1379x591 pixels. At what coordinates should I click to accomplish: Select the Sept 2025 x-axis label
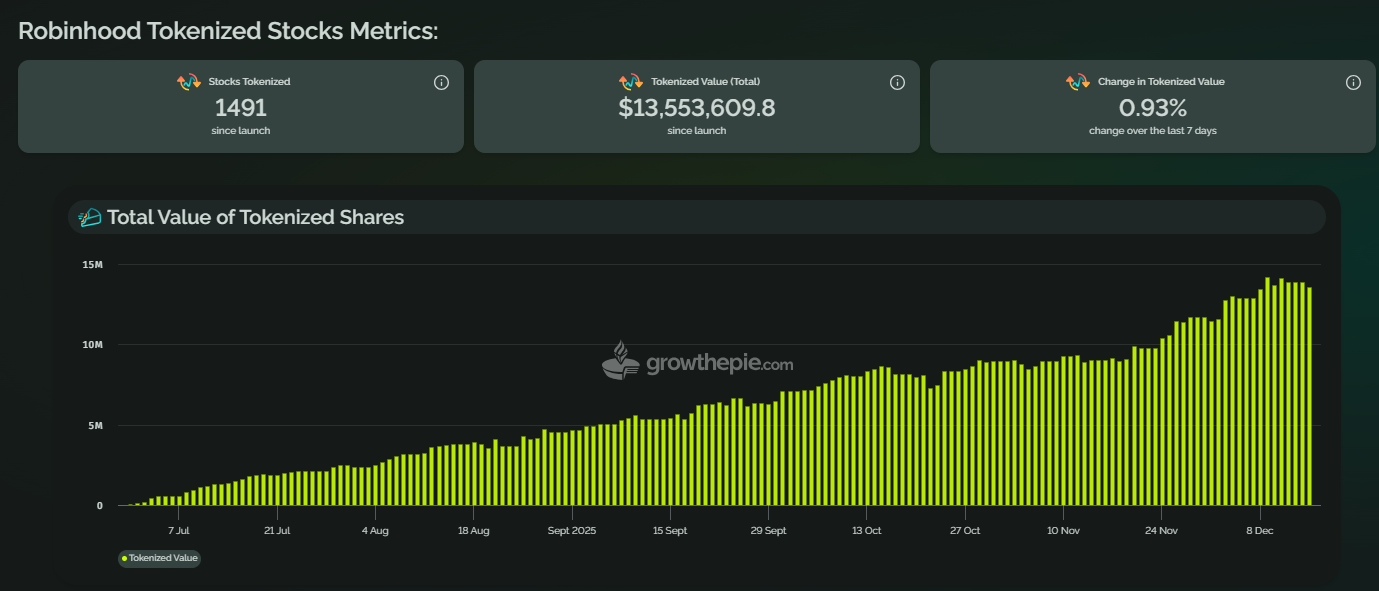coord(572,531)
